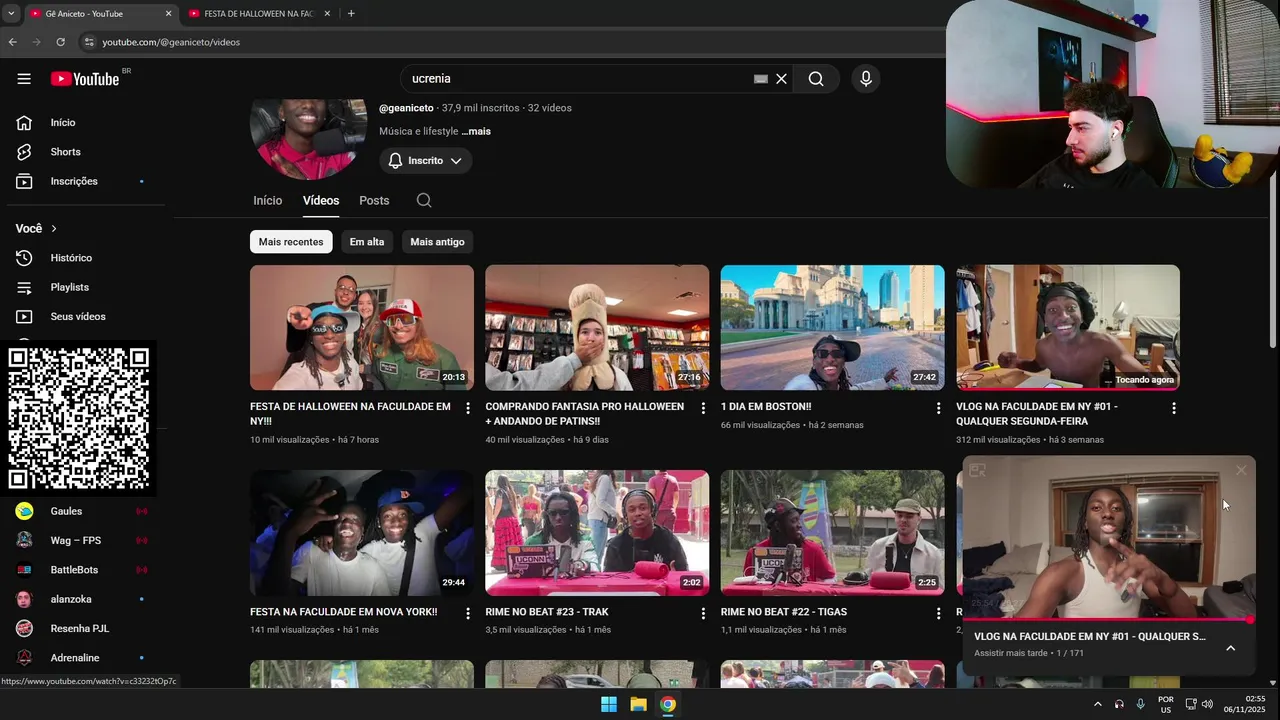This screenshot has height=720, width=1280.
Task: Expand miniplayer back to watch page icon
Action: click(978, 470)
